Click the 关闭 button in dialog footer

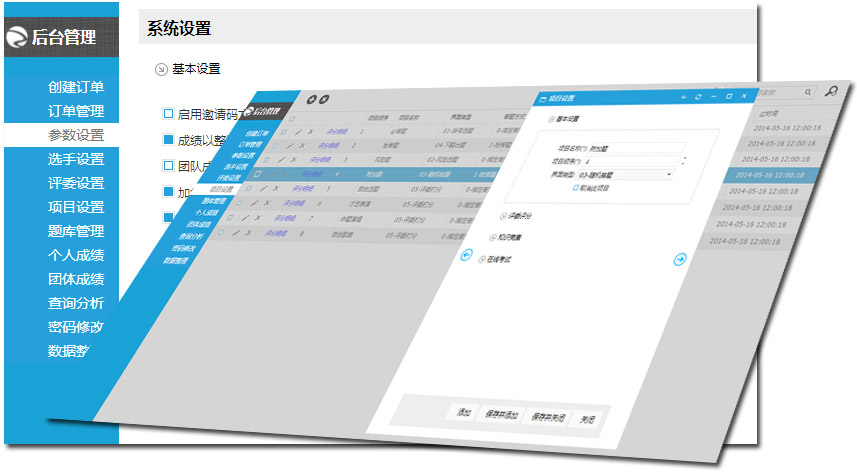point(587,419)
